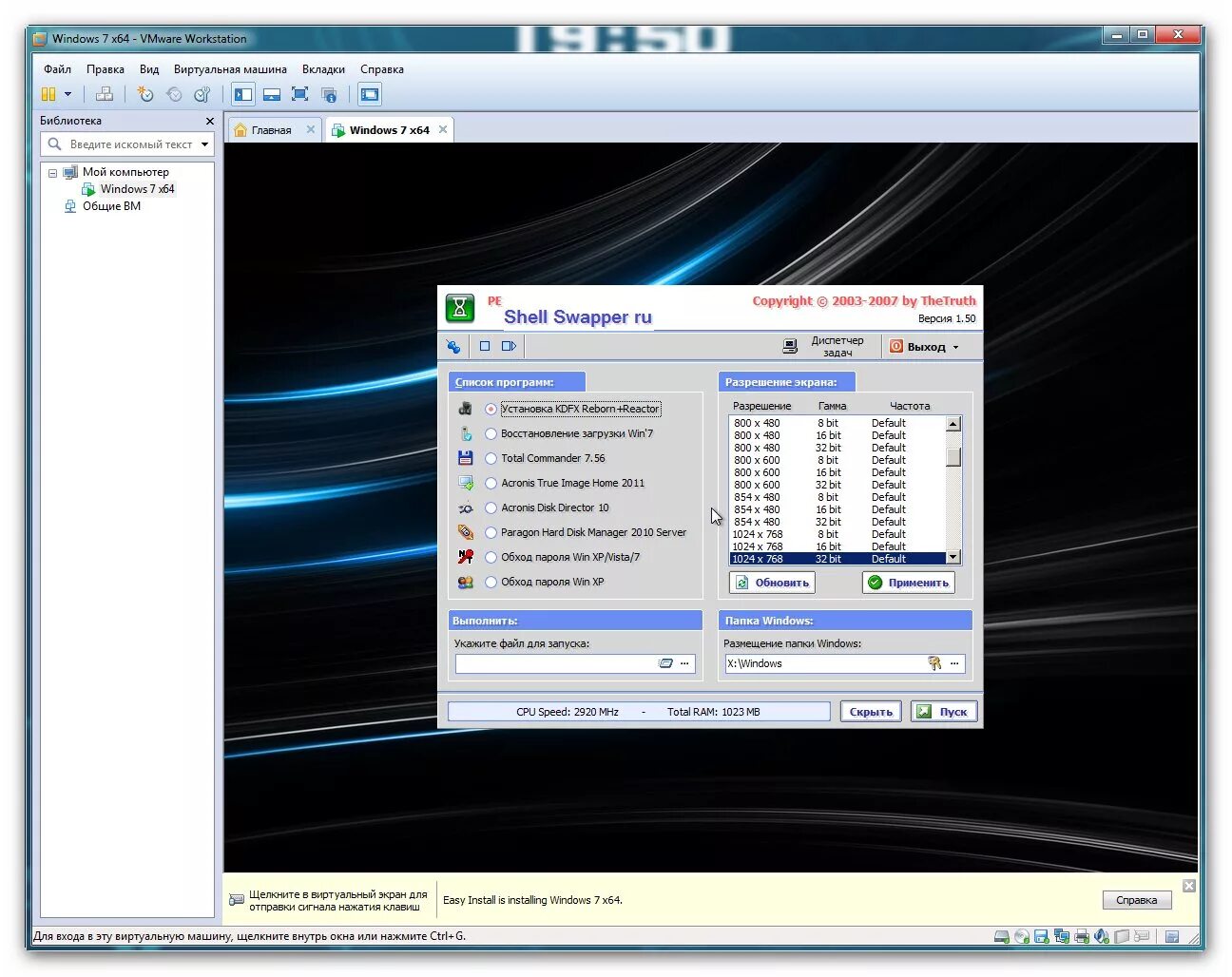Open the Вкладки menu
Image resolution: width=1232 pixels, height=977 pixels.
[323, 69]
